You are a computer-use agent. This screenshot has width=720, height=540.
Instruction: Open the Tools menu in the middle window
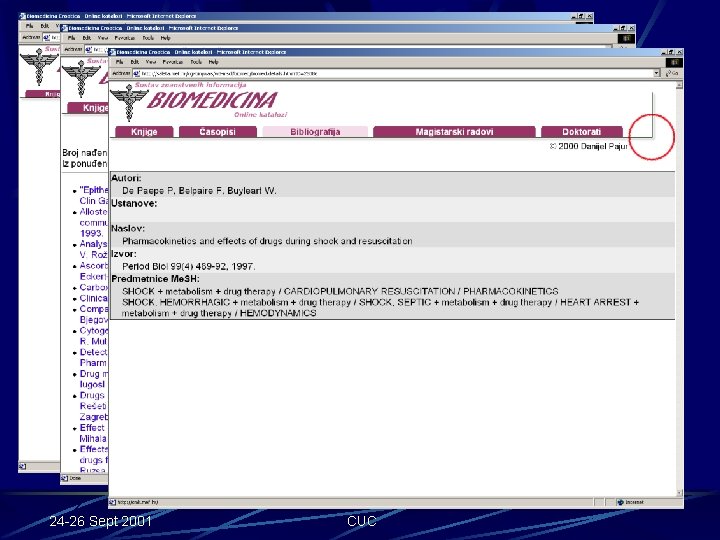pyautogui.click(x=148, y=38)
